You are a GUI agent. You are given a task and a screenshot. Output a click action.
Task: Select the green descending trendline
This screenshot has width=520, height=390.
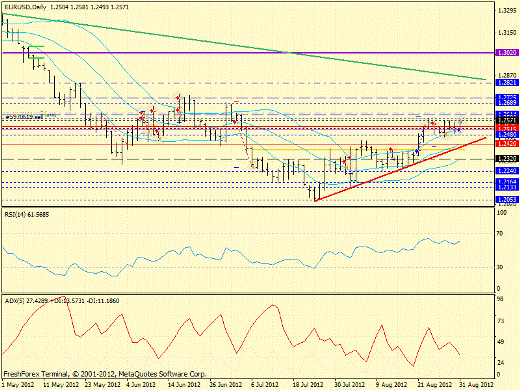(x=243, y=46)
